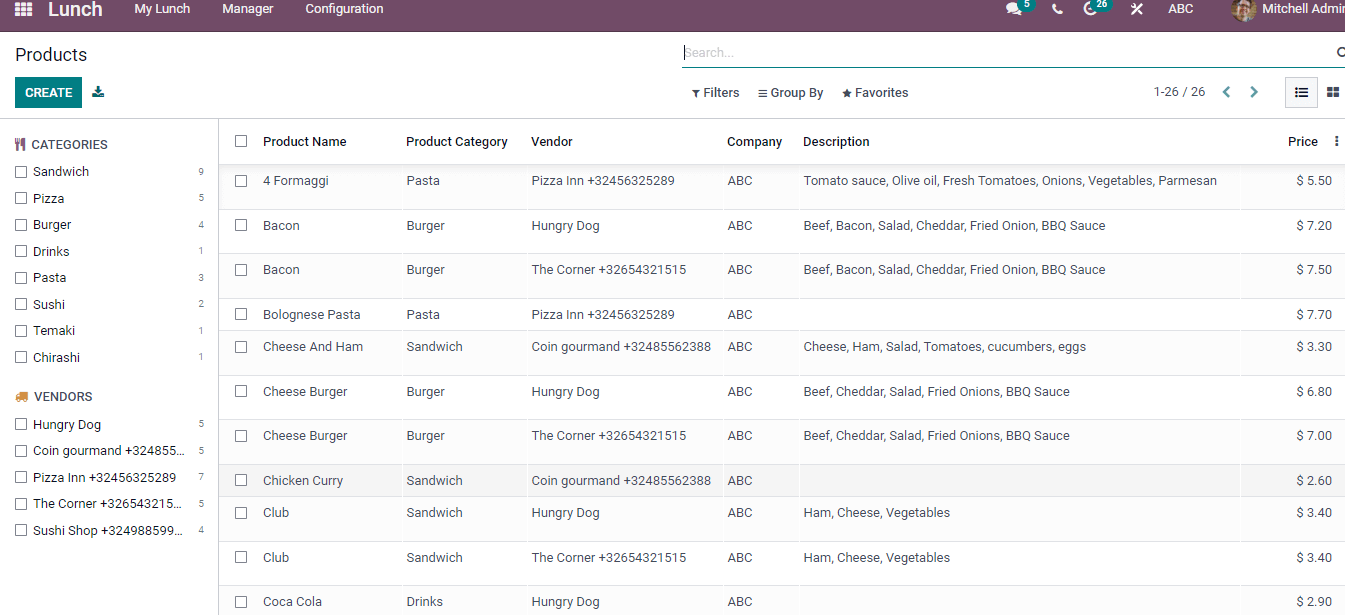Click the $ 7.20 price cell
The image size is (1345, 615).
click(x=1314, y=226)
